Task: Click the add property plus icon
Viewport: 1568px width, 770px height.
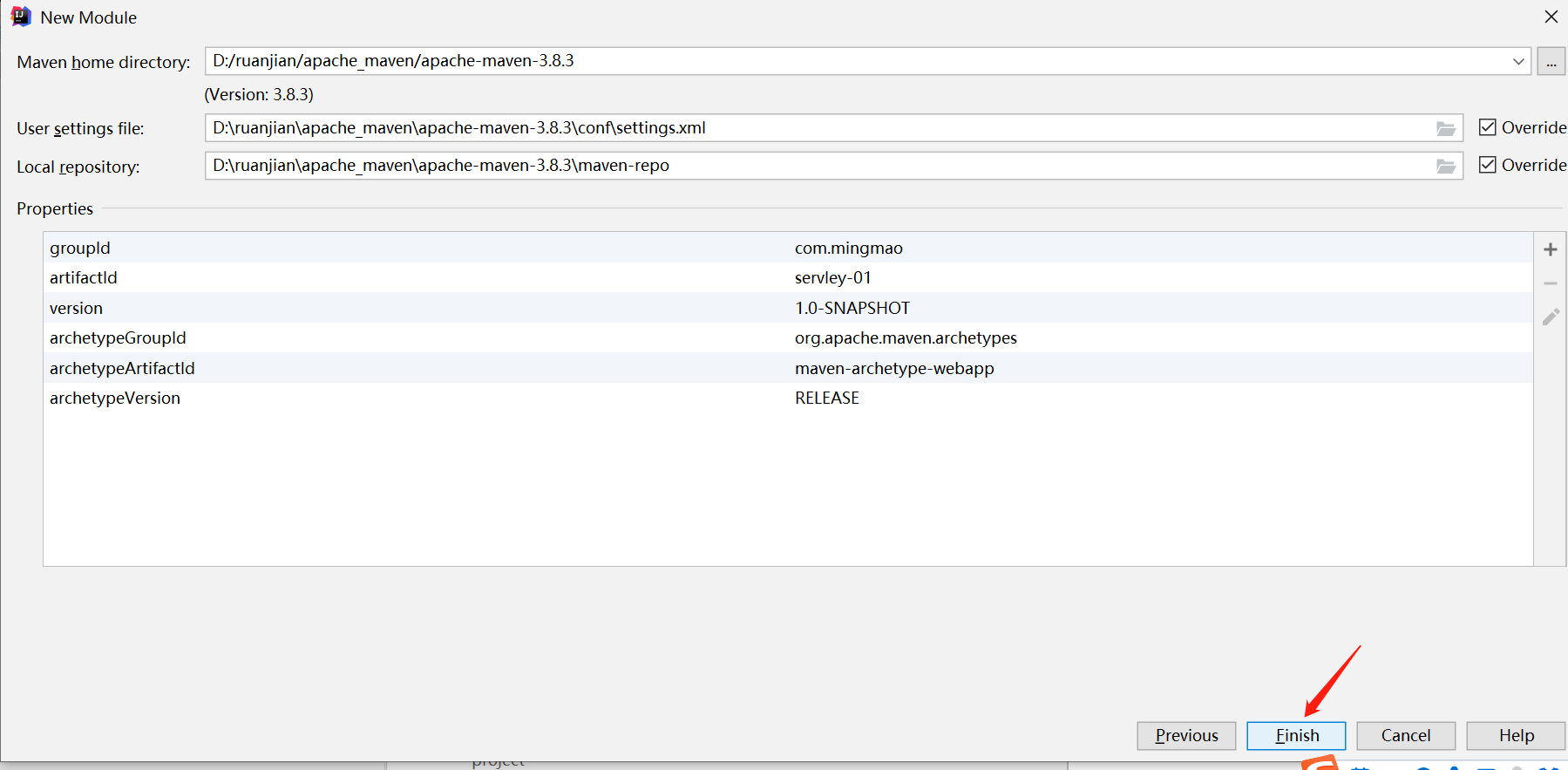Action: coord(1550,249)
